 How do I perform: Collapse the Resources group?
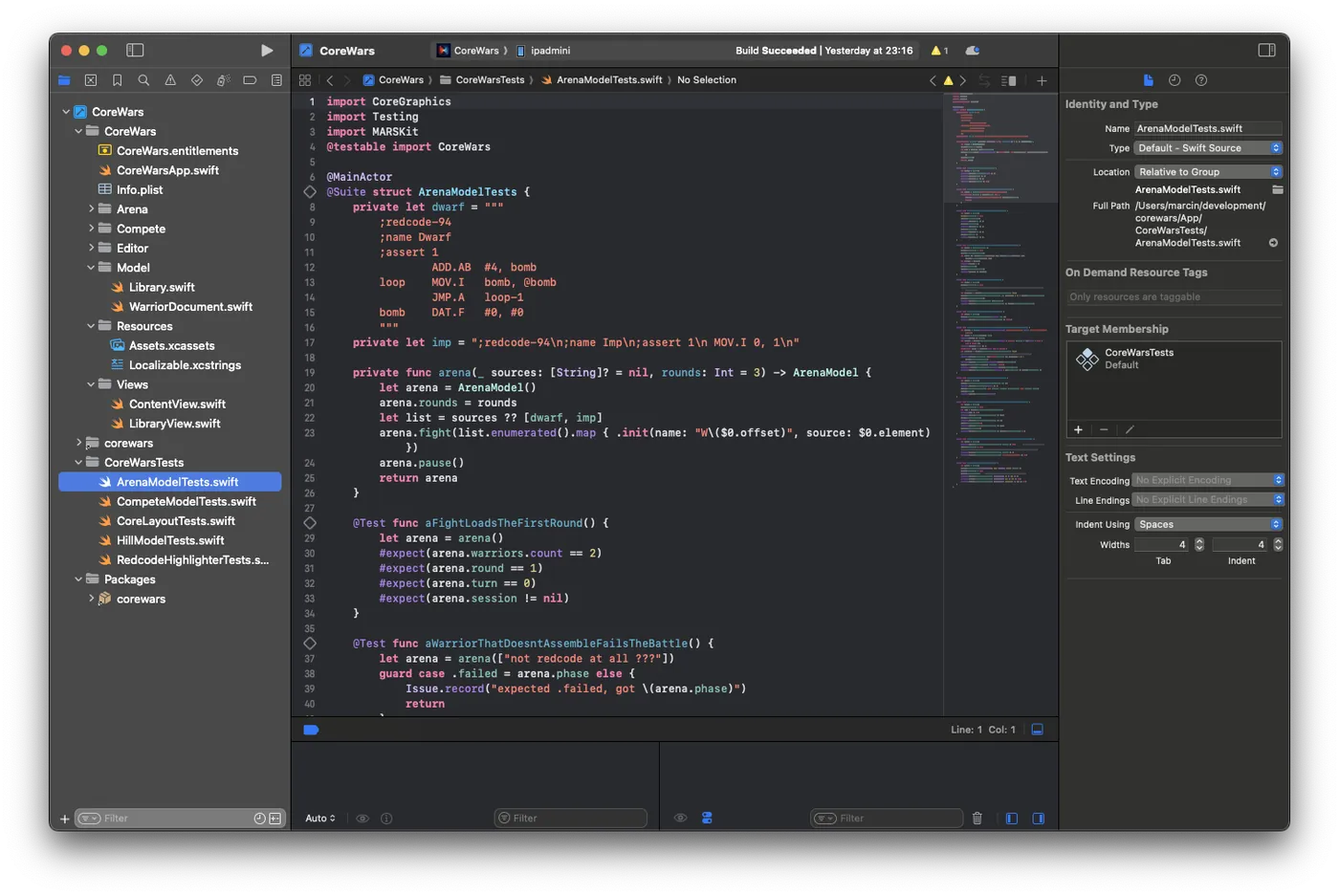tap(91, 326)
